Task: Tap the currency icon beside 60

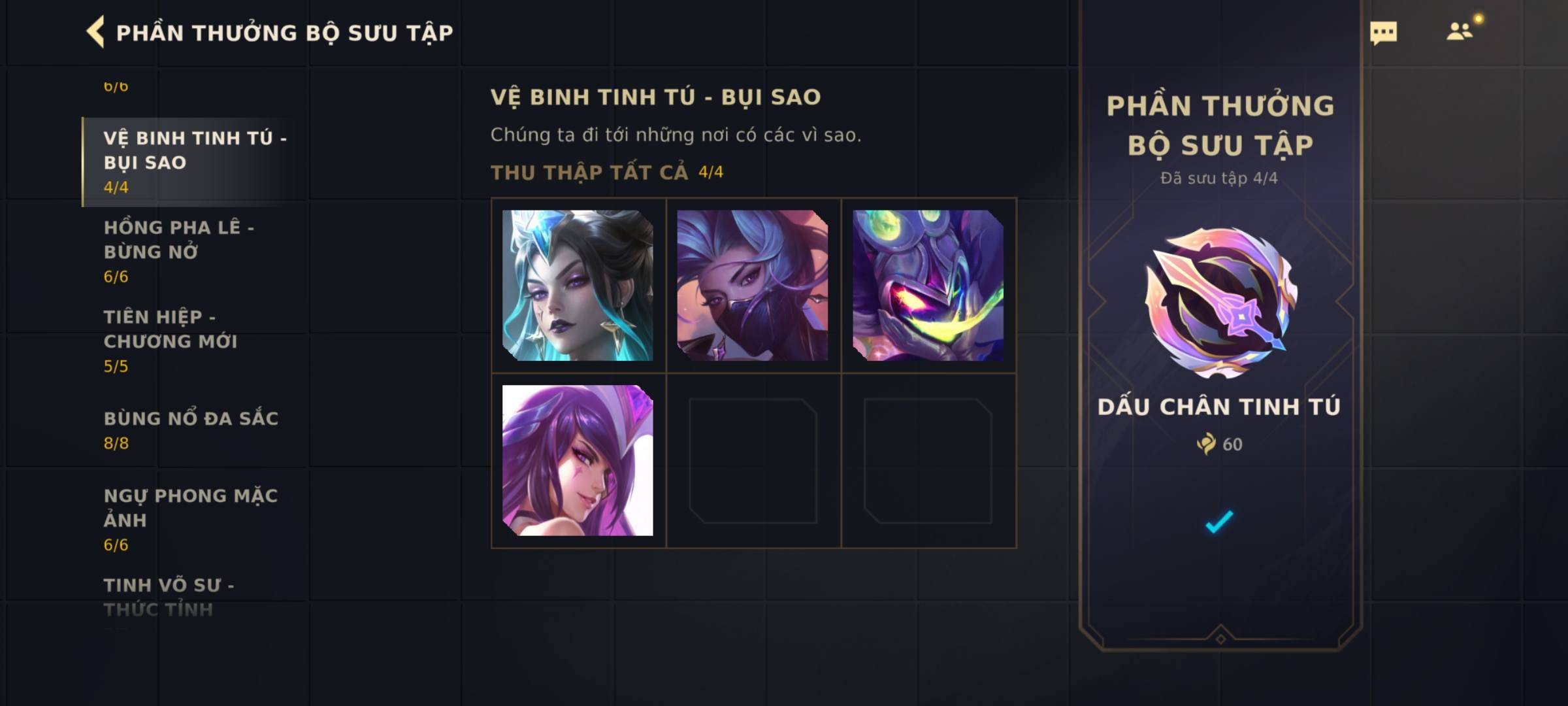Action: coord(1206,444)
